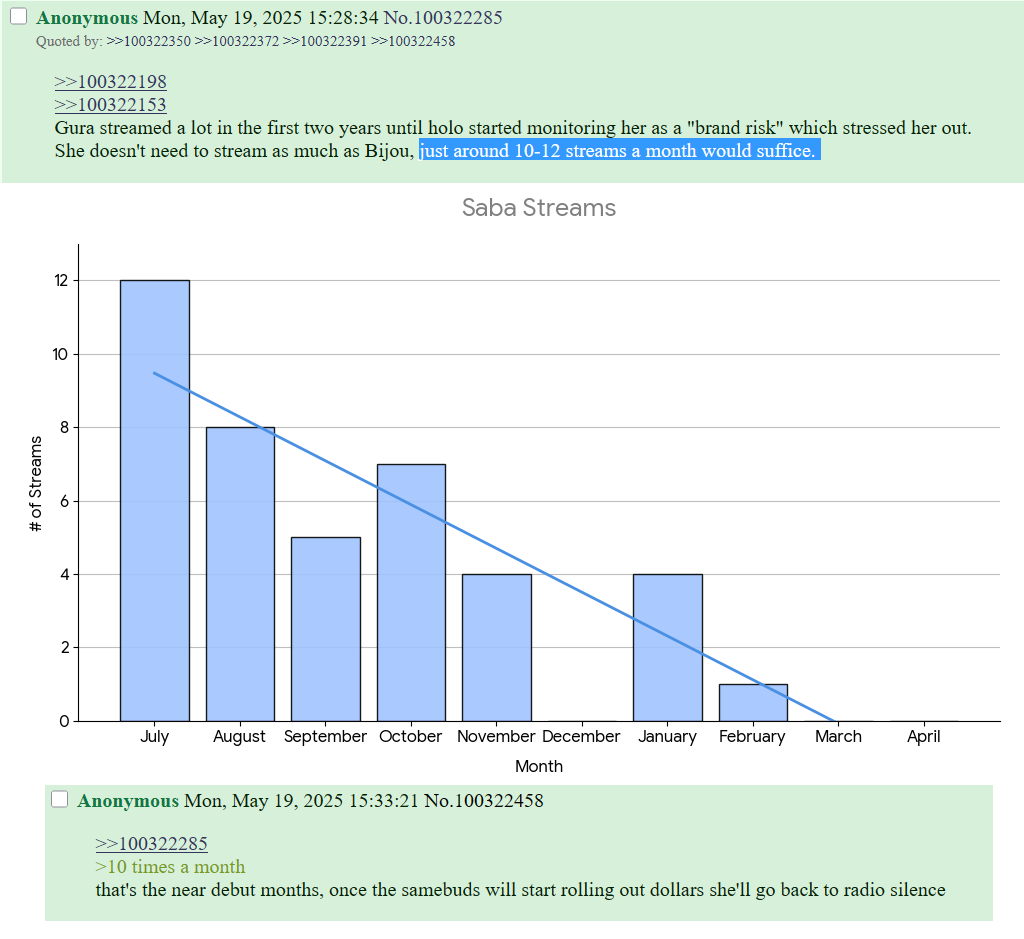Follow the >>100322285 quote link in reply
Viewport: 1024px width, 939px height.
click(x=152, y=844)
